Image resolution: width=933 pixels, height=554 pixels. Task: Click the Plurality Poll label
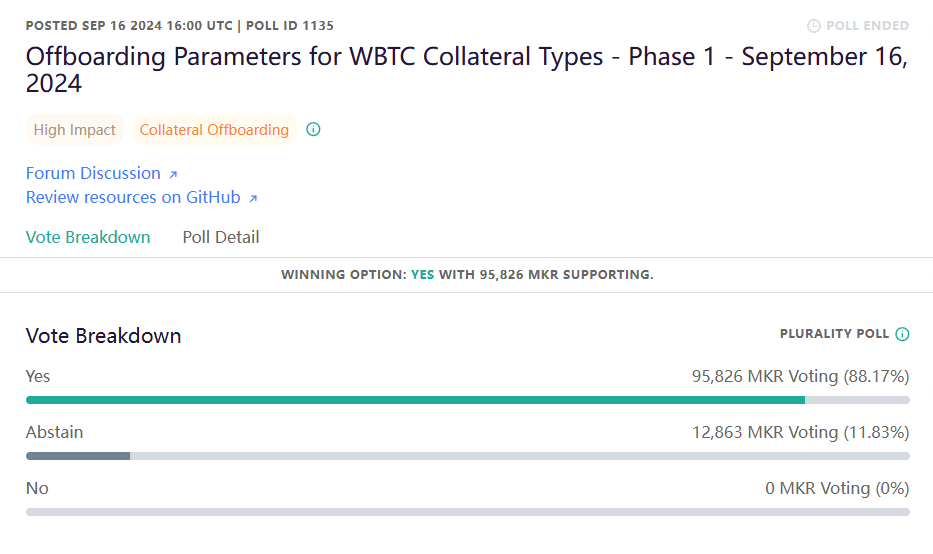pos(834,334)
